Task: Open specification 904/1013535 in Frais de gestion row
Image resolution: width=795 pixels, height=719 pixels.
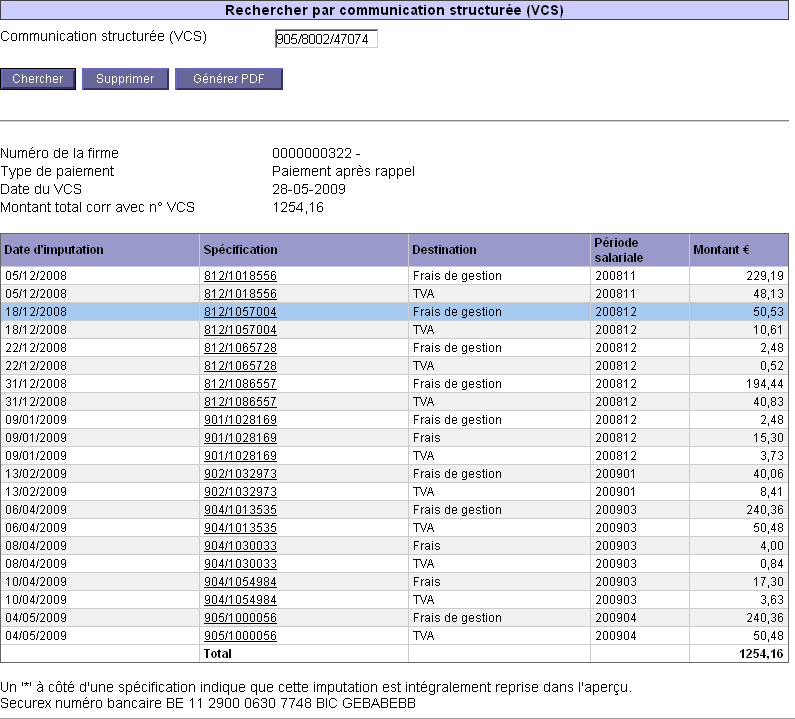Action: pos(240,510)
